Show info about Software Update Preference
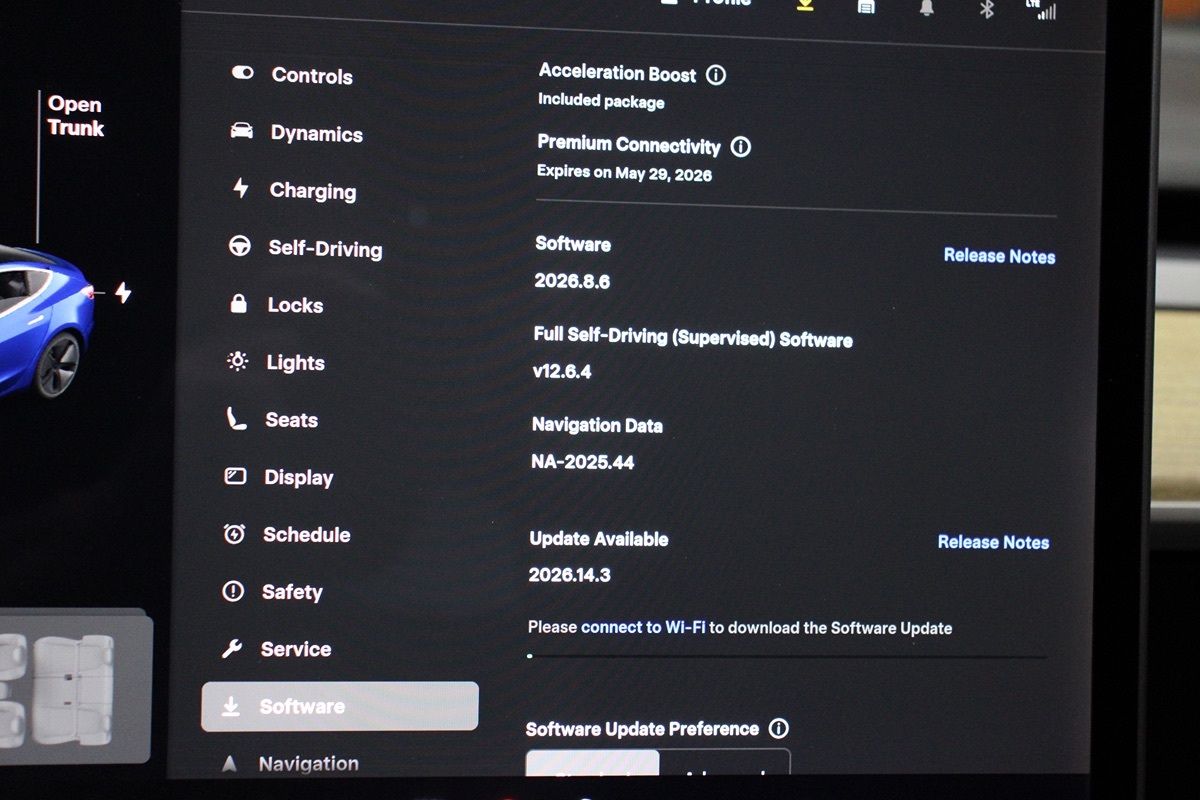This screenshot has width=1200, height=800. [x=778, y=729]
